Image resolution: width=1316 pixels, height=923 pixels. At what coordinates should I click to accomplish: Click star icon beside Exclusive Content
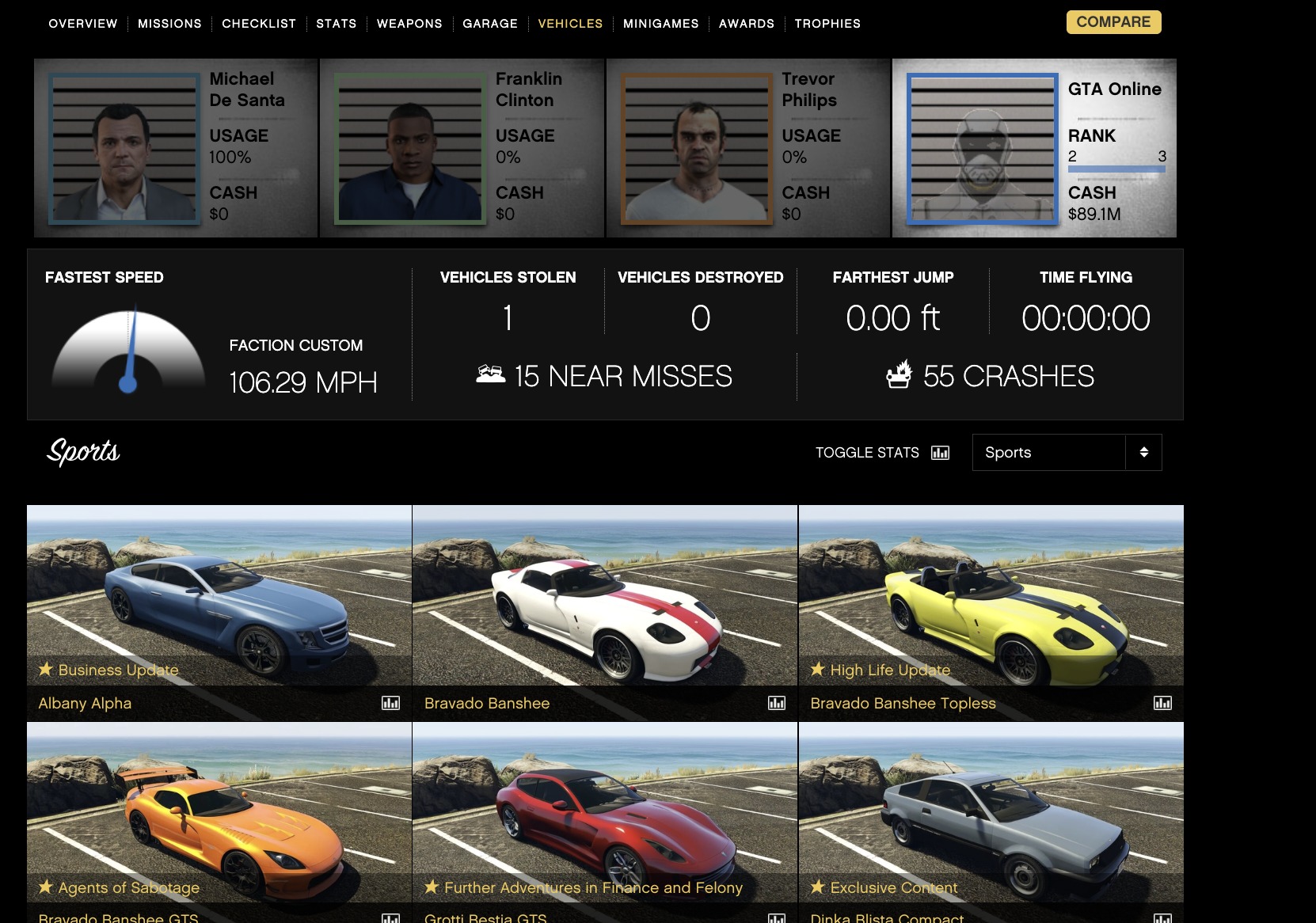818,887
